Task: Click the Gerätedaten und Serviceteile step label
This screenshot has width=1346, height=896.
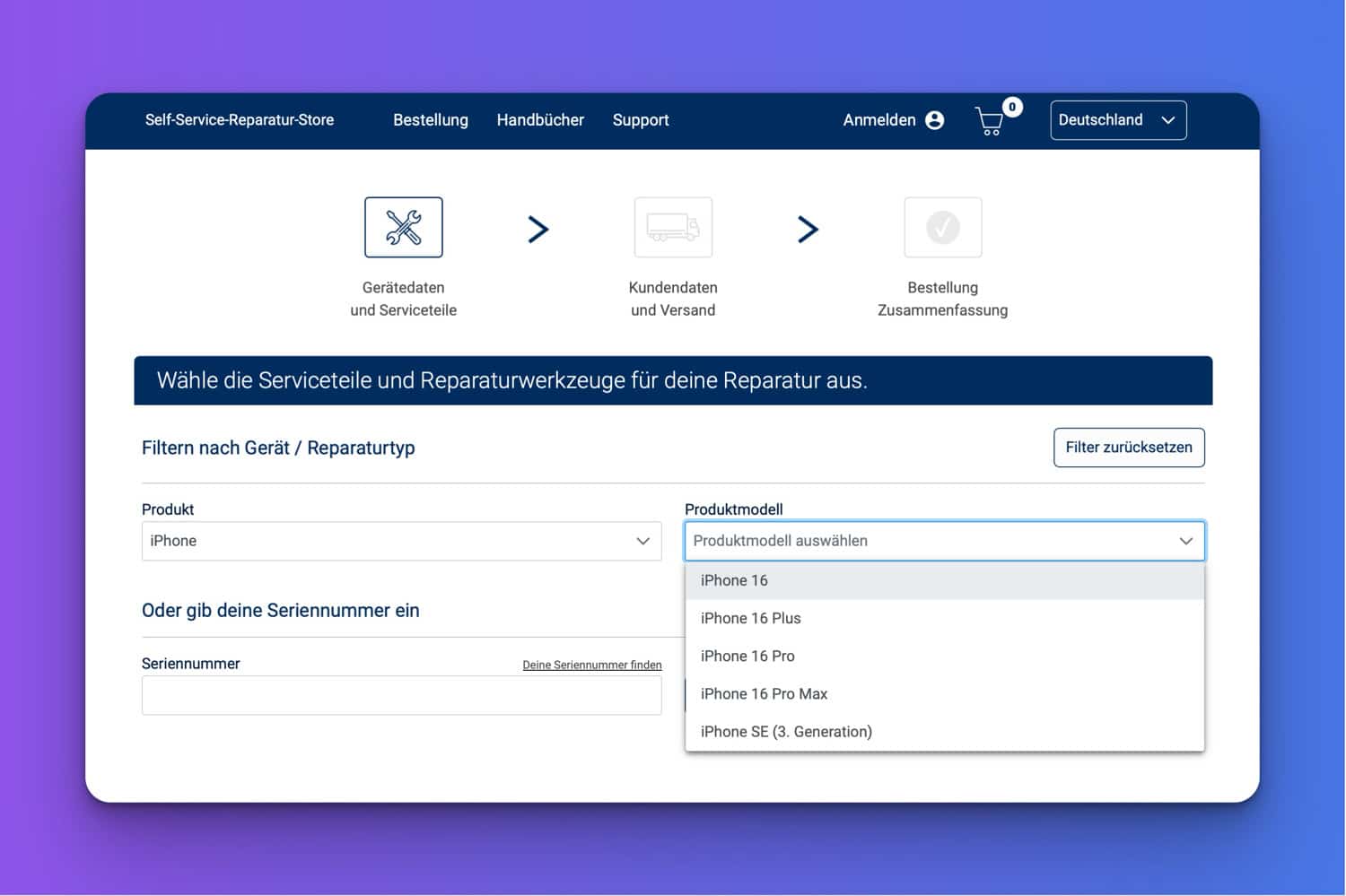Action: [x=404, y=299]
